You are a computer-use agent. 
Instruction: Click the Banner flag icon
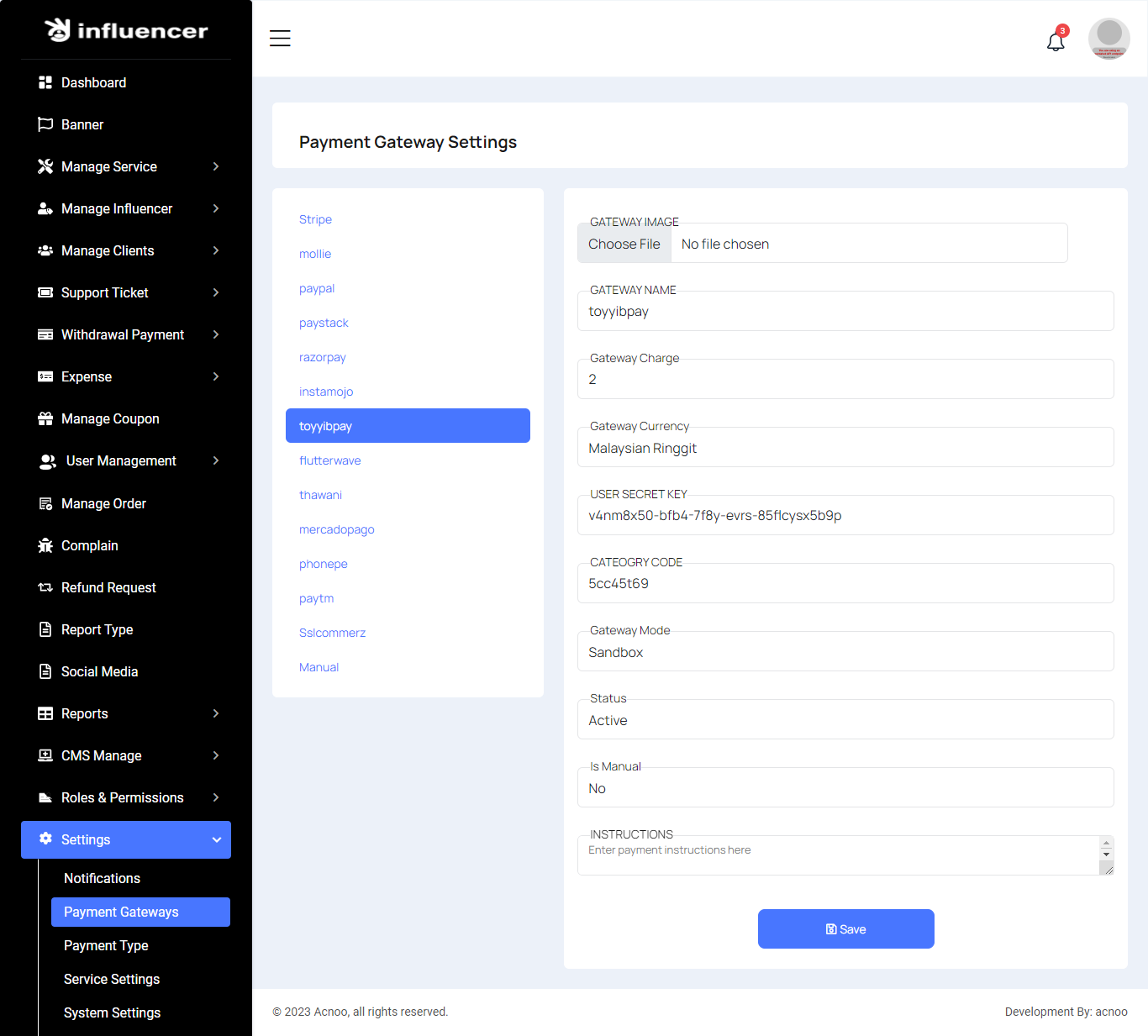click(x=45, y=124)
